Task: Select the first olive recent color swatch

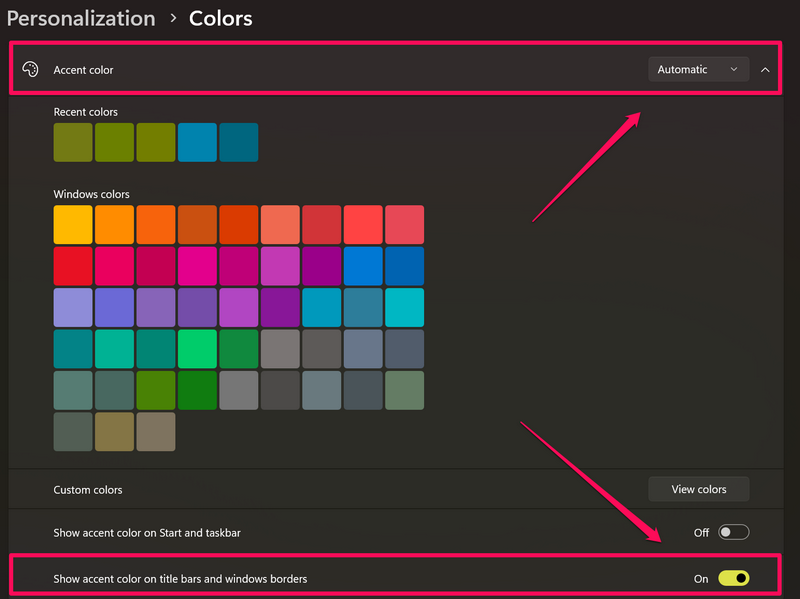Action: click(x=73, y=142)
